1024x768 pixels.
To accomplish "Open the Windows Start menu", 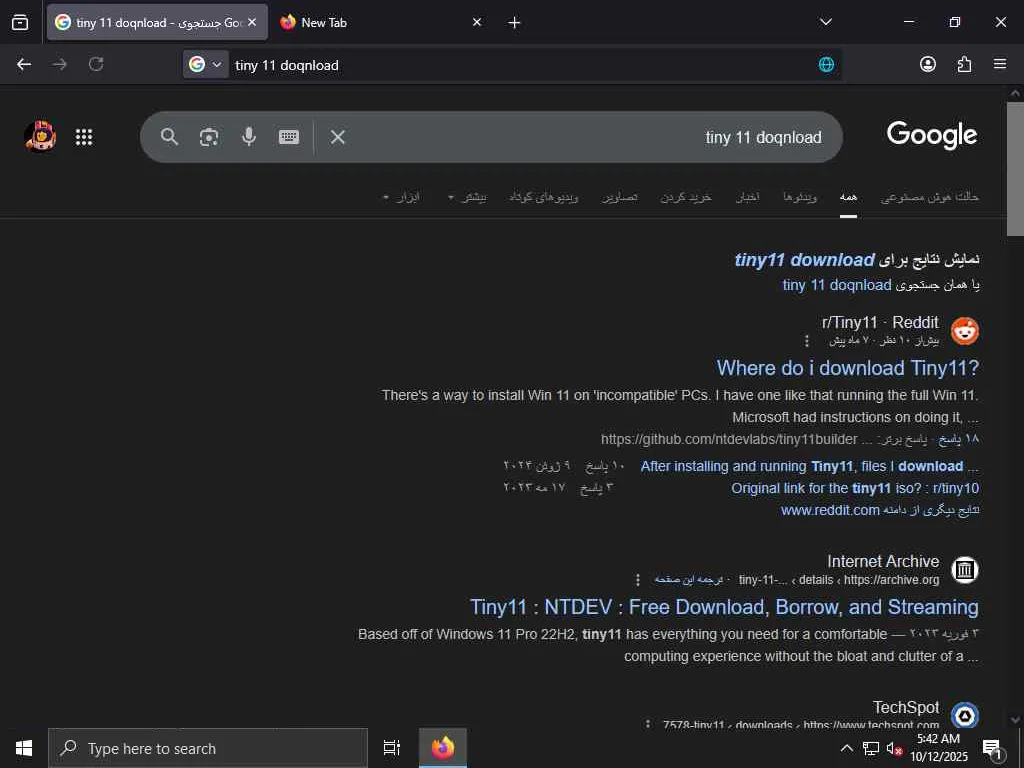I will pos(24,748).
